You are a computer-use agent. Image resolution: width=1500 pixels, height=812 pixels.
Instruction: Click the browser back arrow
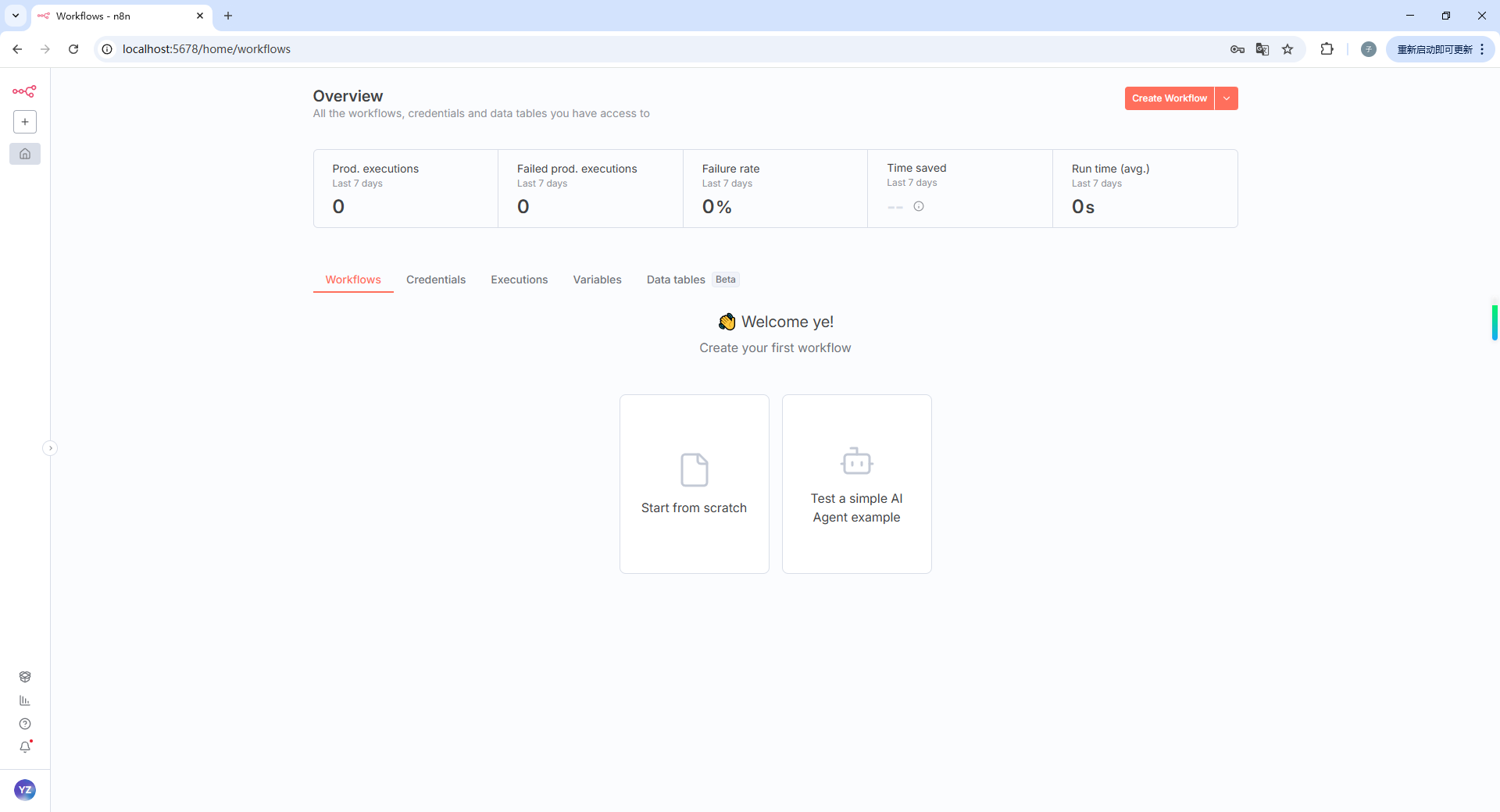tap(17, 49)
